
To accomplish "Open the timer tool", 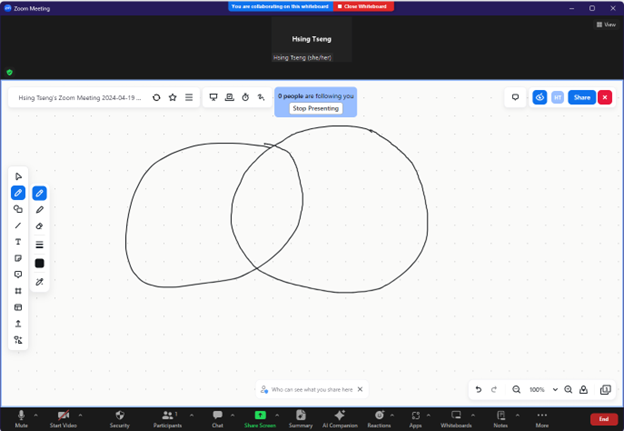I will (245, 97).
